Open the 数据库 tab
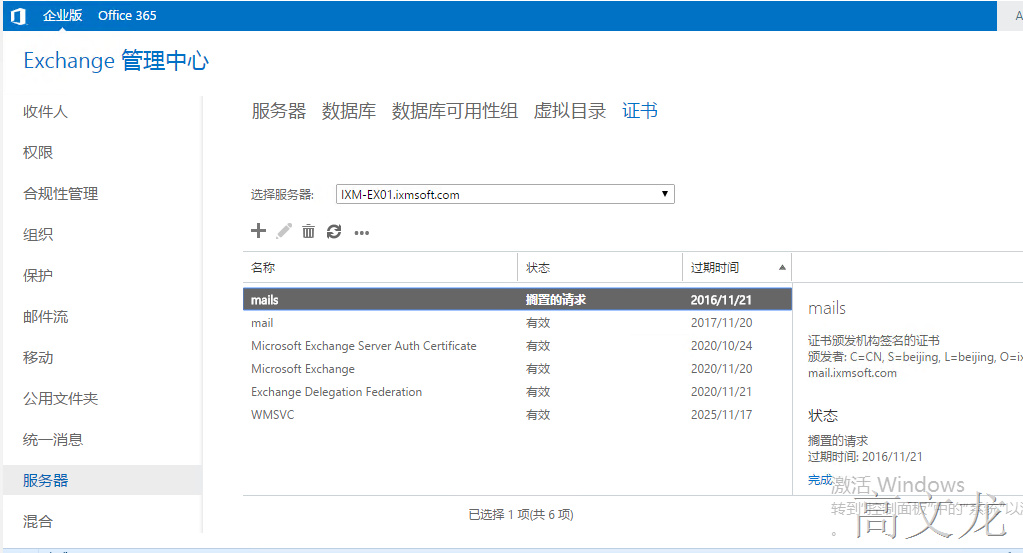The image size is (1023, 553). coord(348,111)
